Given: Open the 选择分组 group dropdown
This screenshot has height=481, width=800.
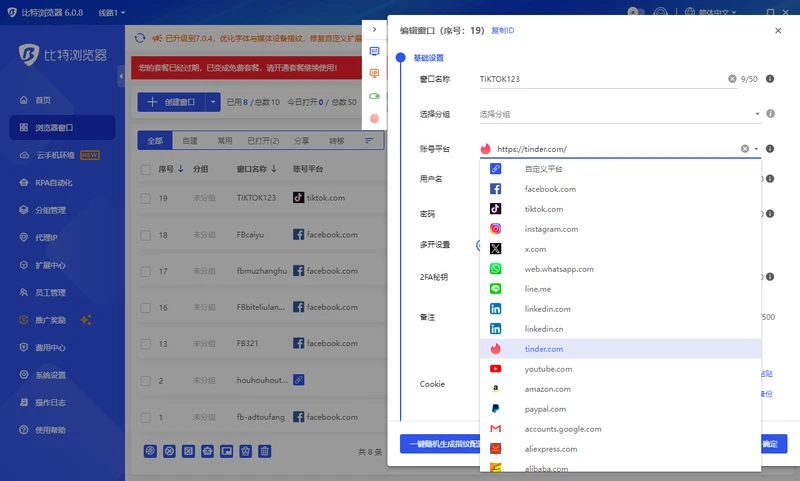Looking at the screenshot, I should [x=620, y=114].
